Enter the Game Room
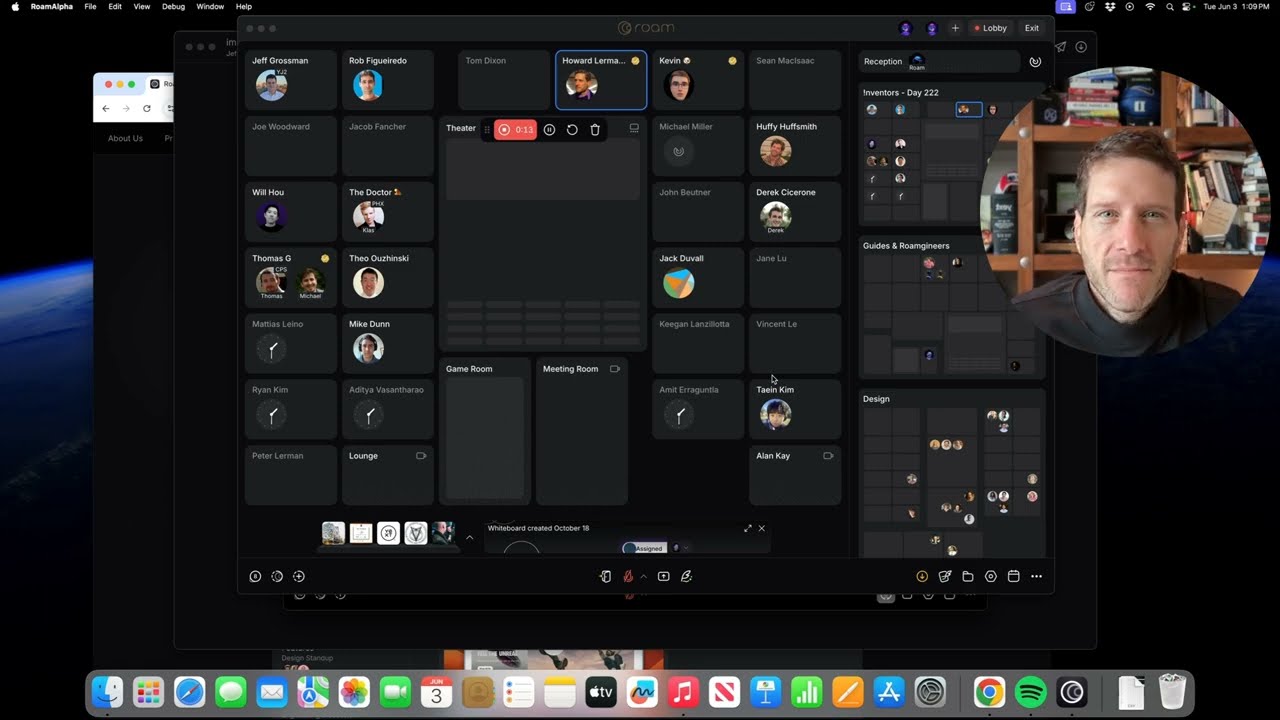 (x=484, y=431)
